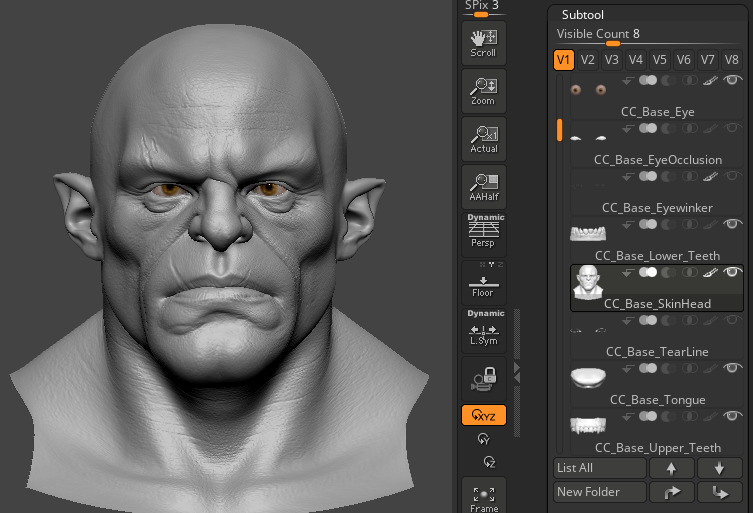753x513 pixels.
Task: Move subtool up with the up arrow
Action: click(x=671, y=468)
